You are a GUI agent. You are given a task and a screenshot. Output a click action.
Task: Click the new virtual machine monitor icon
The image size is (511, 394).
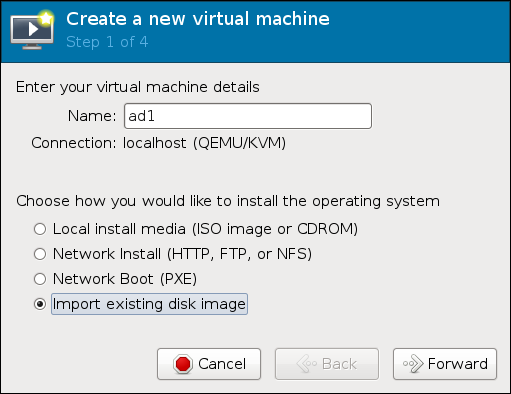point(32,30)
